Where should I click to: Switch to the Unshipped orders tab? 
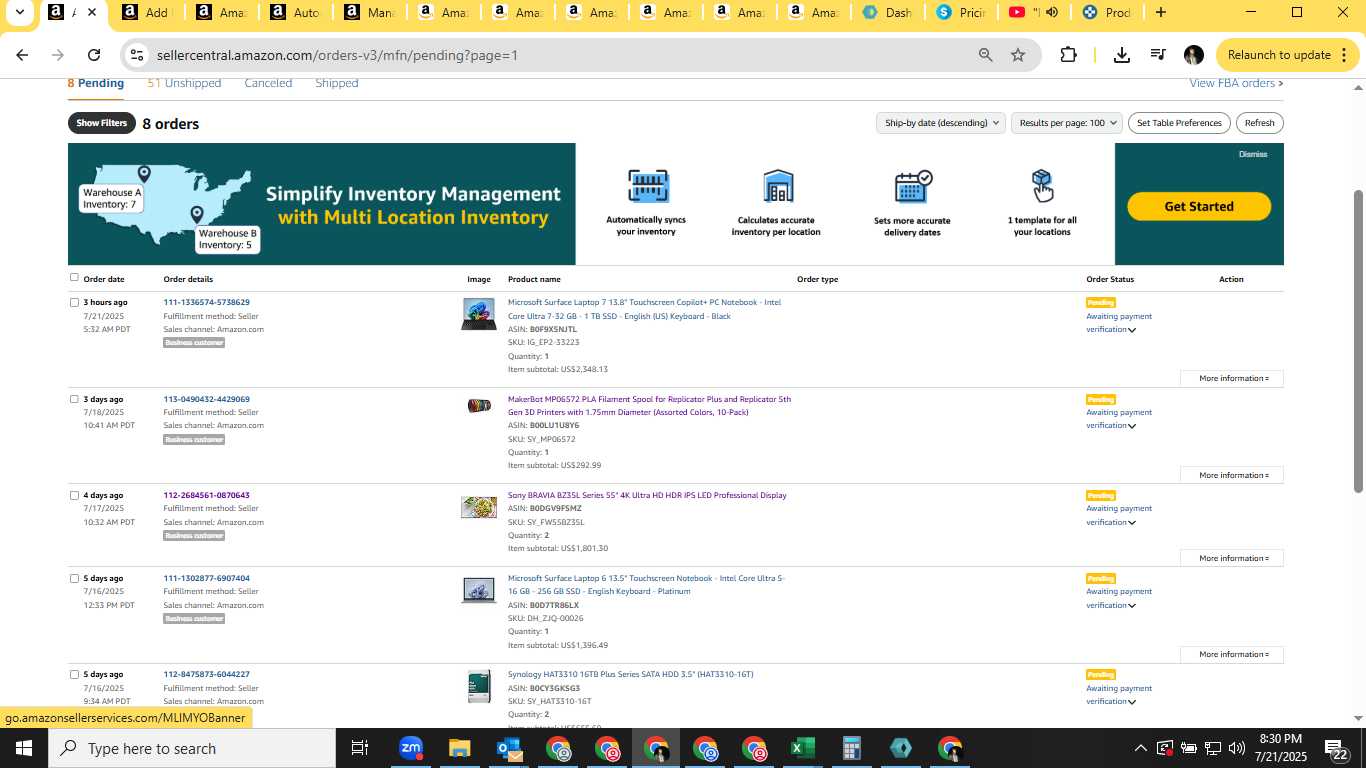pyautogui.click(x=184, y=83)
